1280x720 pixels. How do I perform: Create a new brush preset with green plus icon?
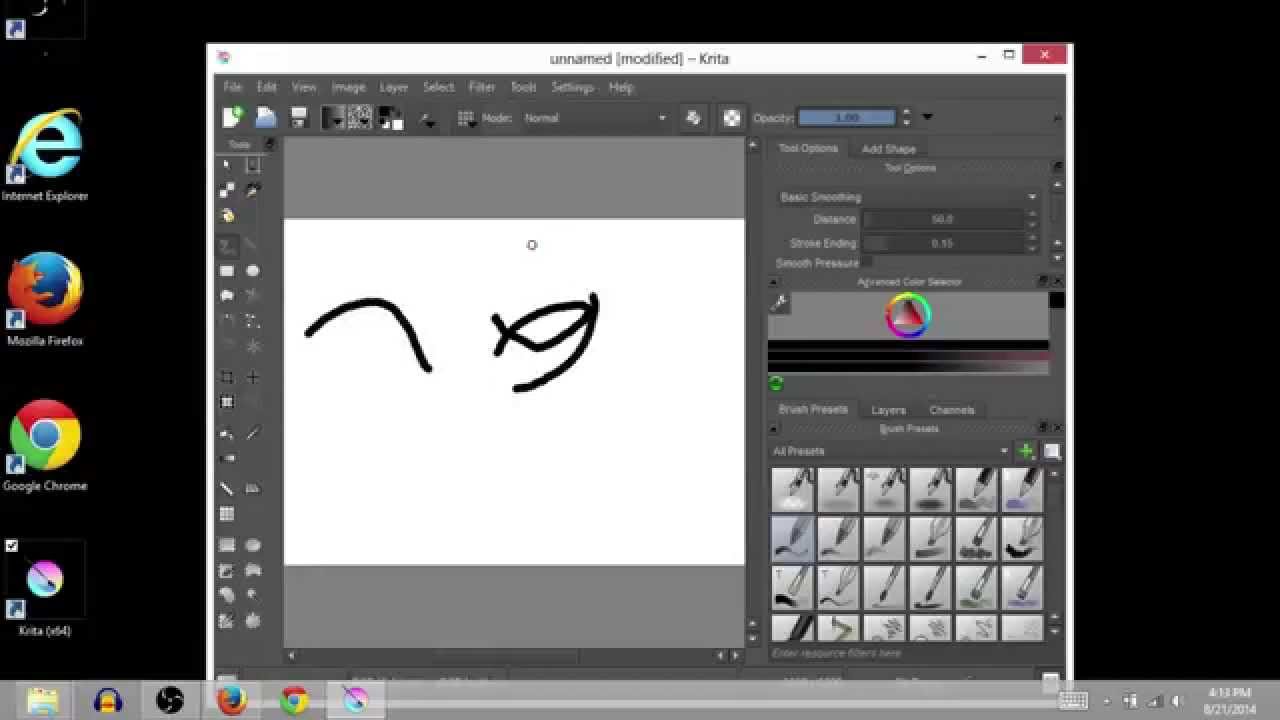click(x=1026, y=451)
